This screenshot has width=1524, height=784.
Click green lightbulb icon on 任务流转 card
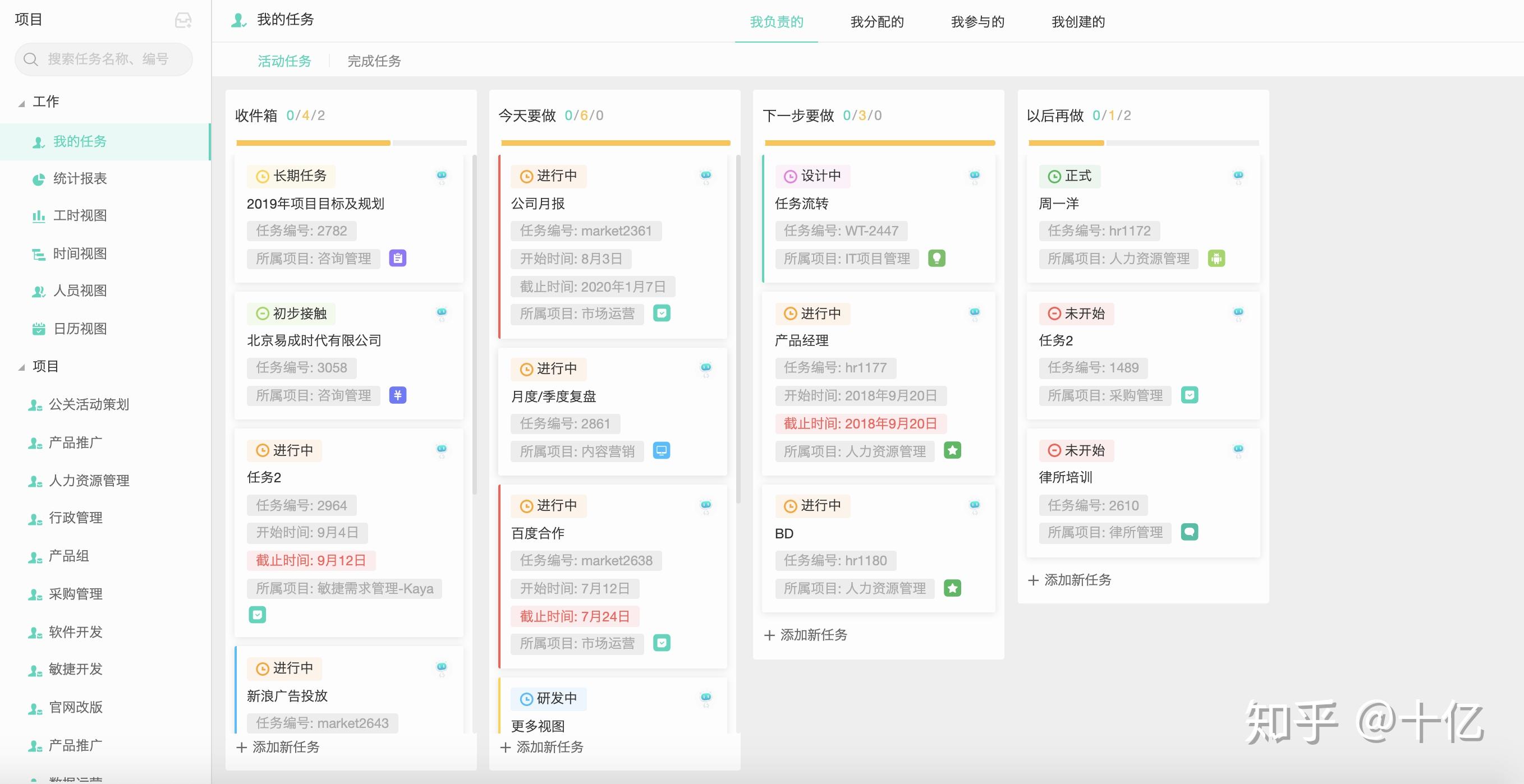937,259
